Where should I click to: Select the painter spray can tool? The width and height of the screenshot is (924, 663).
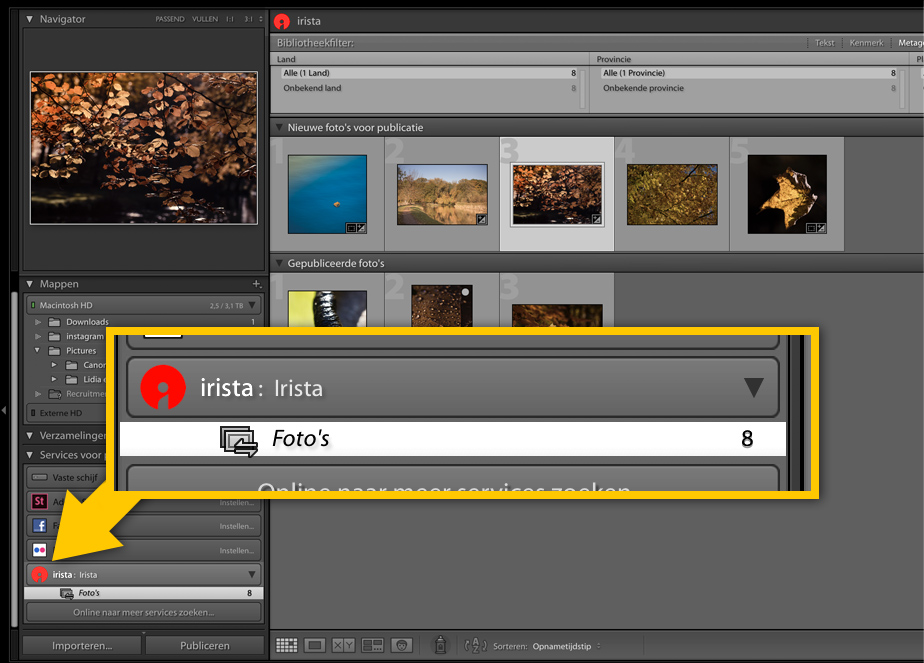[439, 646]
